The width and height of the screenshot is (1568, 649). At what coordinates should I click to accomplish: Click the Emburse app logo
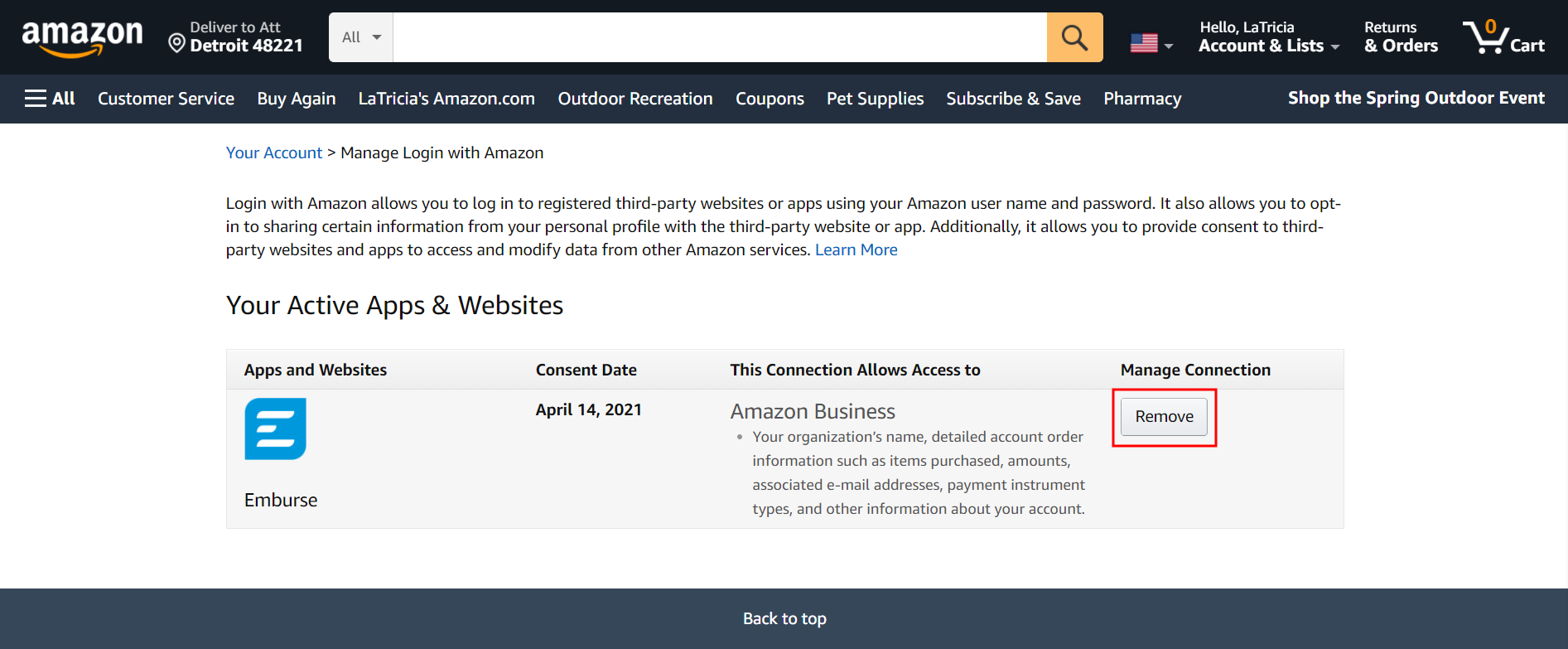[275, 429]
